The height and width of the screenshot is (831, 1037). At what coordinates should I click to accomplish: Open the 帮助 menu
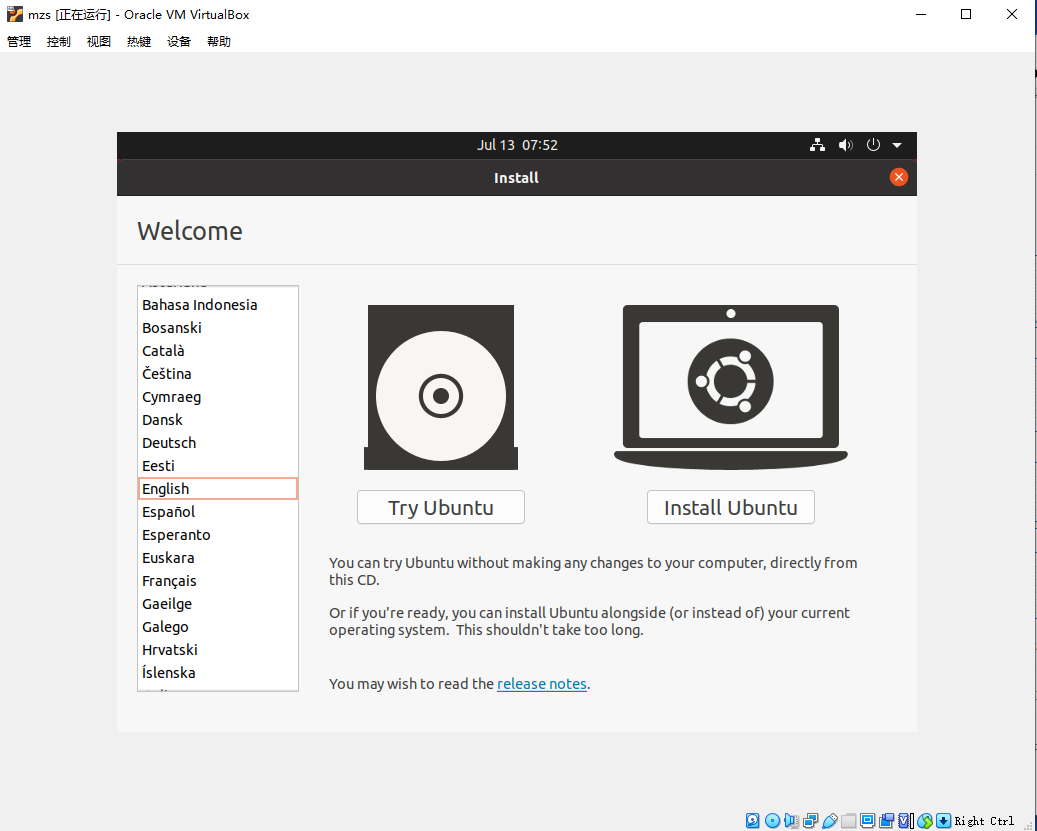click(219, 42)
